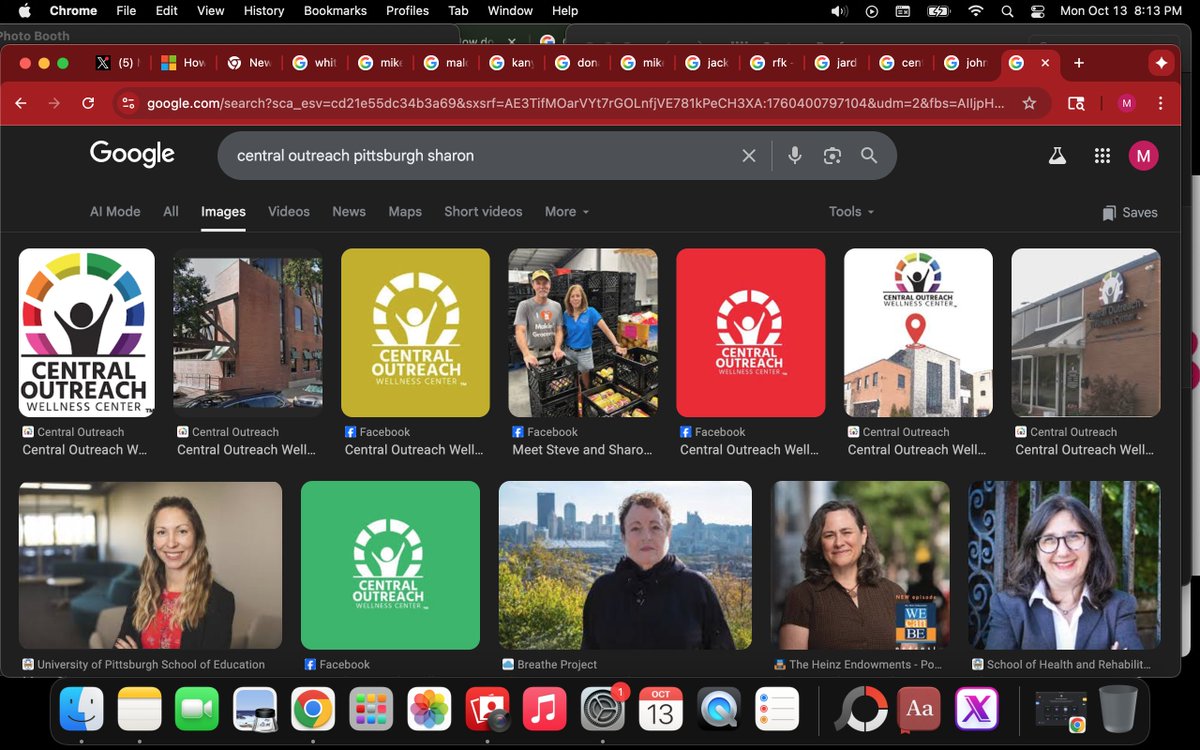Open the Chrome File menu
1200x750 pixels.
(126, 11)
